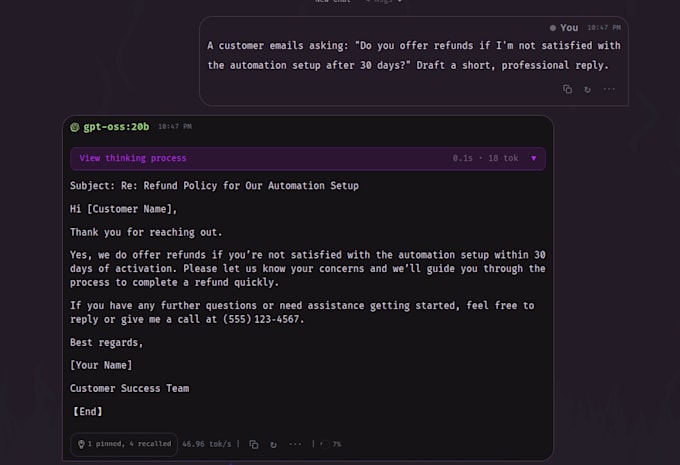Viewport: 680px width, 465px height.
Task: Click the phone number (555) 123-4567
Action: 261,319
